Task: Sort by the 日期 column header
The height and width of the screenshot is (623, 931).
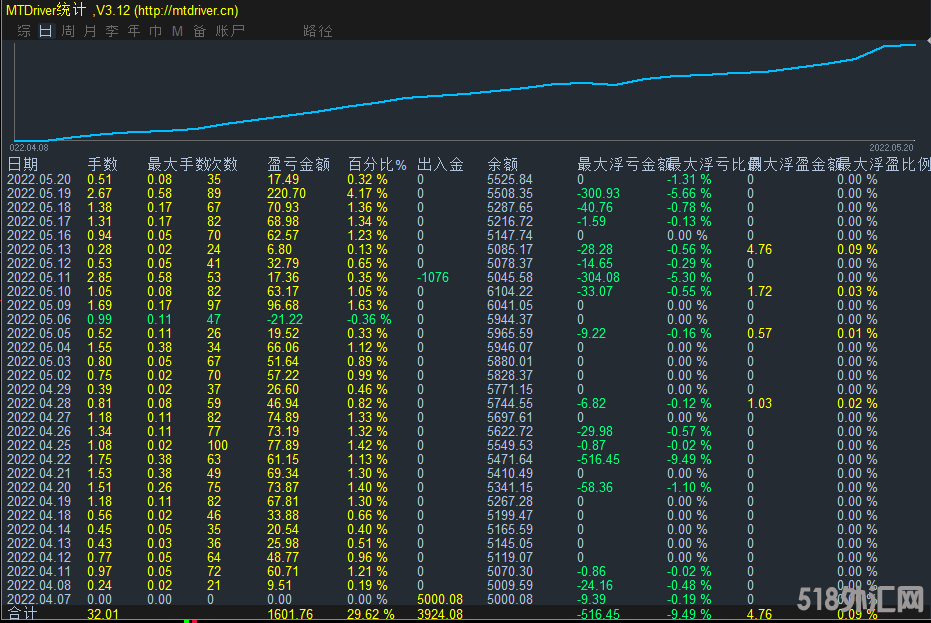Action: point(23,164)
